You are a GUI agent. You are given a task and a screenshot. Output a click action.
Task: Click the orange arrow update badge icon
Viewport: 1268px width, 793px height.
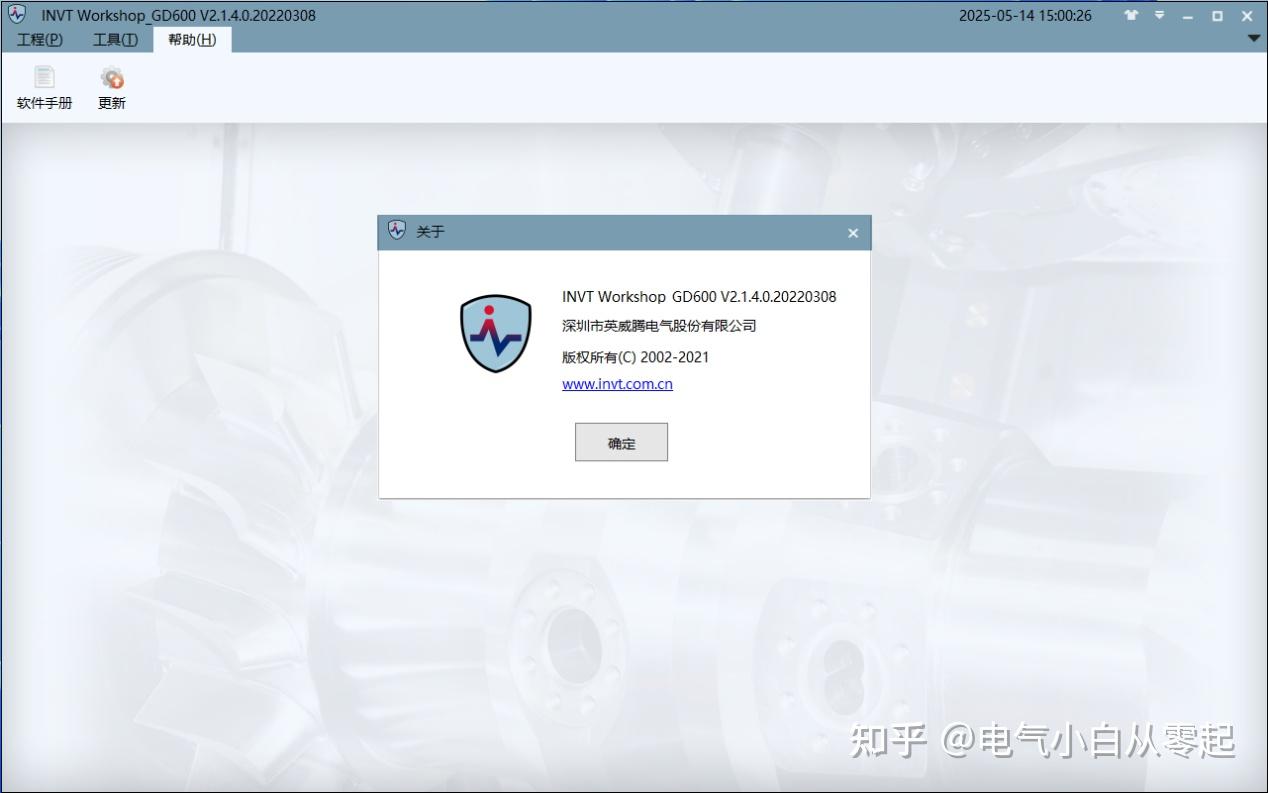click(x=117, y=83)
